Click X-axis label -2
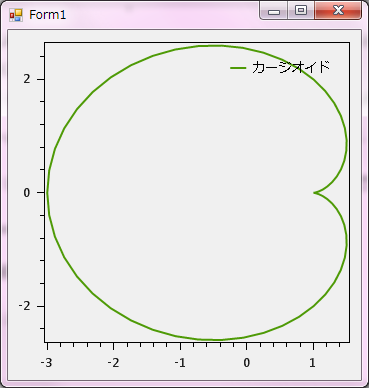The height and width of the screenshot is (388, 369). click(x=113, y=363)
